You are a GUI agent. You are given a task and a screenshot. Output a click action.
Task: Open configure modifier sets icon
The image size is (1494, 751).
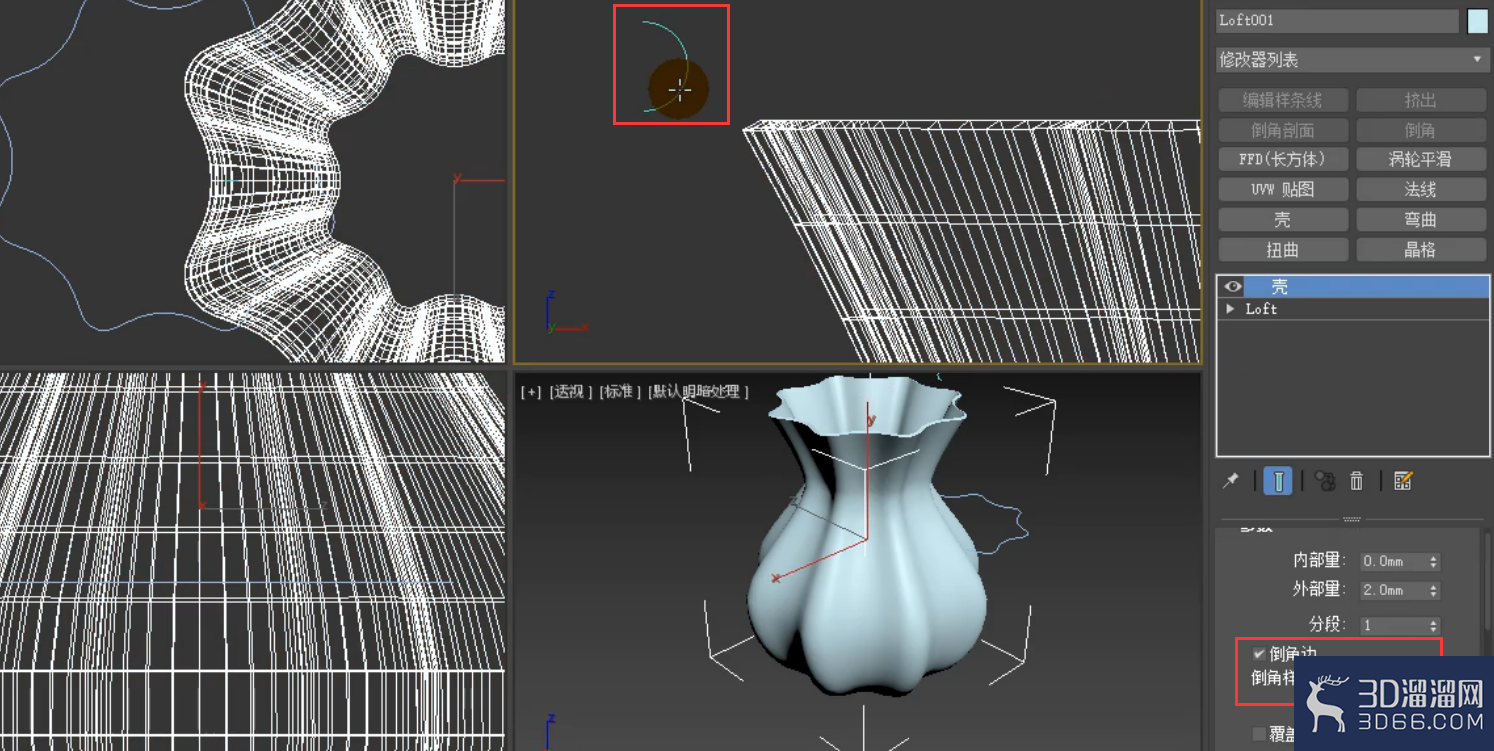pyautogui.click(x=1403, y=481)
